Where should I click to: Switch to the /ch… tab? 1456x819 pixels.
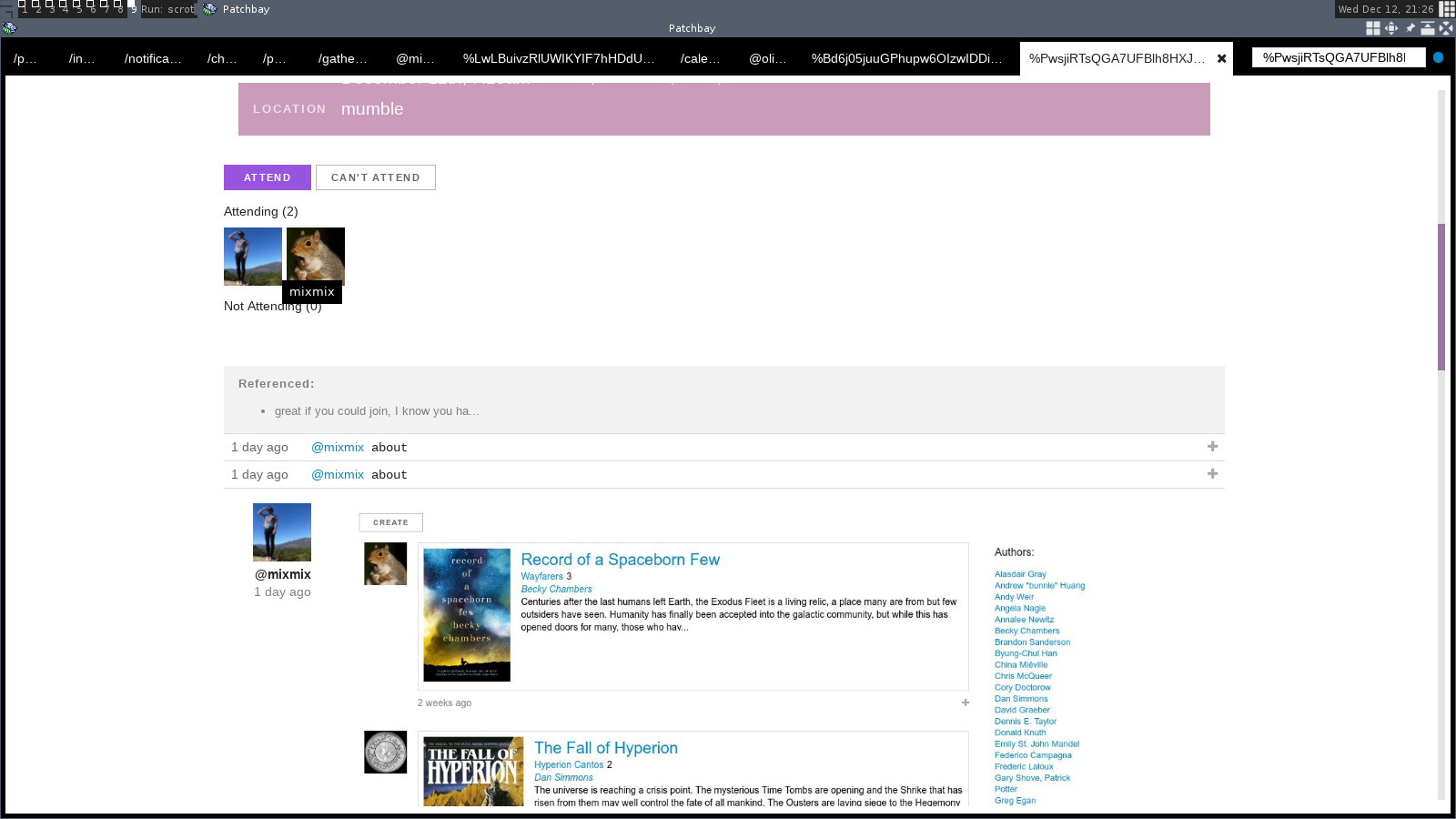[x=222, y=58]
